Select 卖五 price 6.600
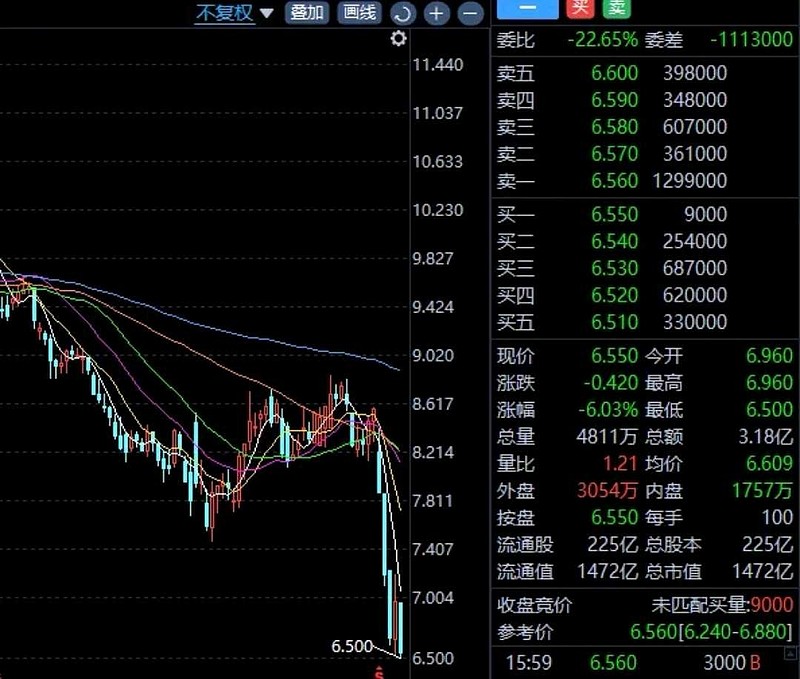This screenshot has height=679, width=800. [x=614, y=73]
